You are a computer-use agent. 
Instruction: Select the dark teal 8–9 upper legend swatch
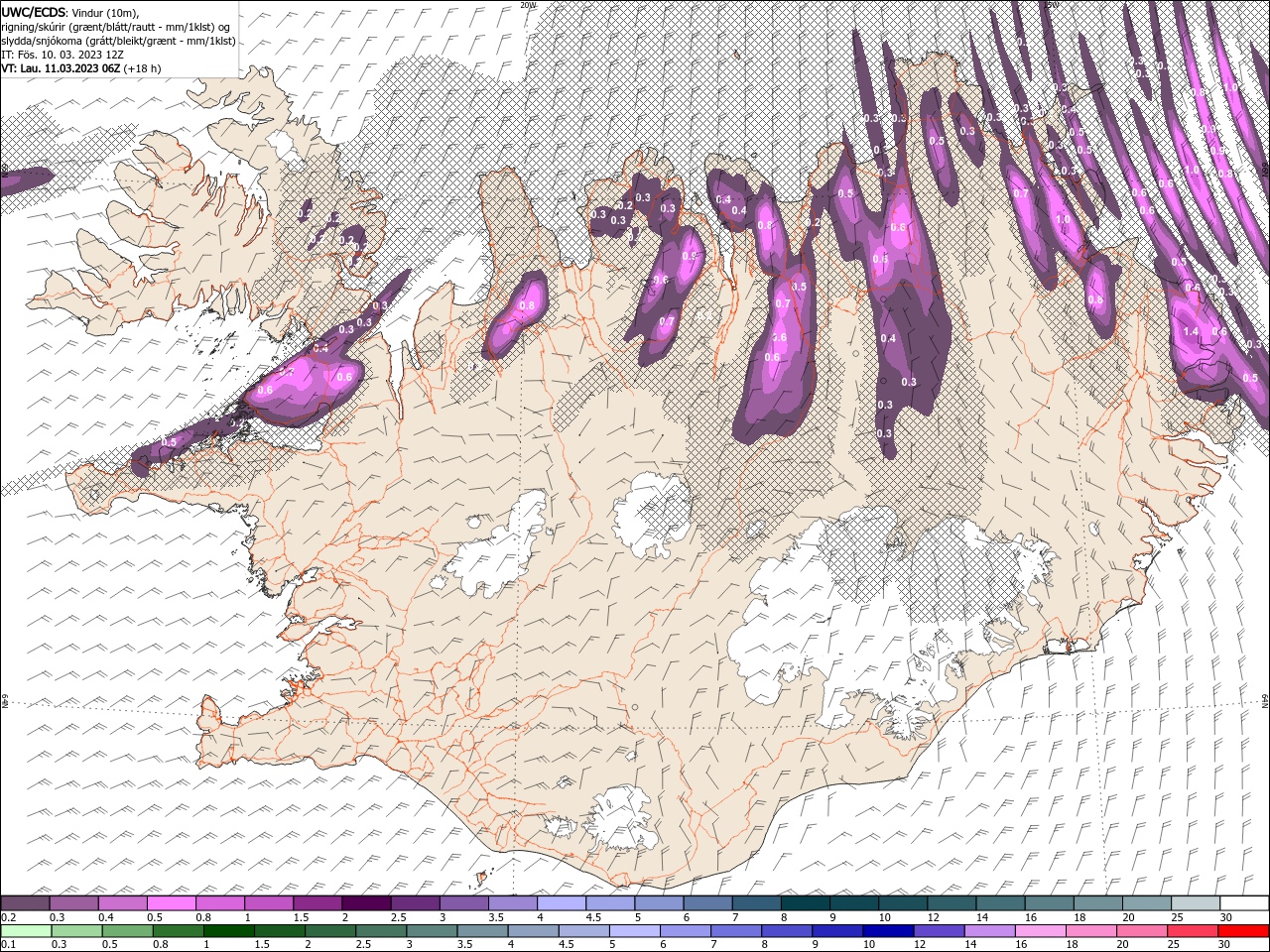pyautogui.click(x=806, y=903)
